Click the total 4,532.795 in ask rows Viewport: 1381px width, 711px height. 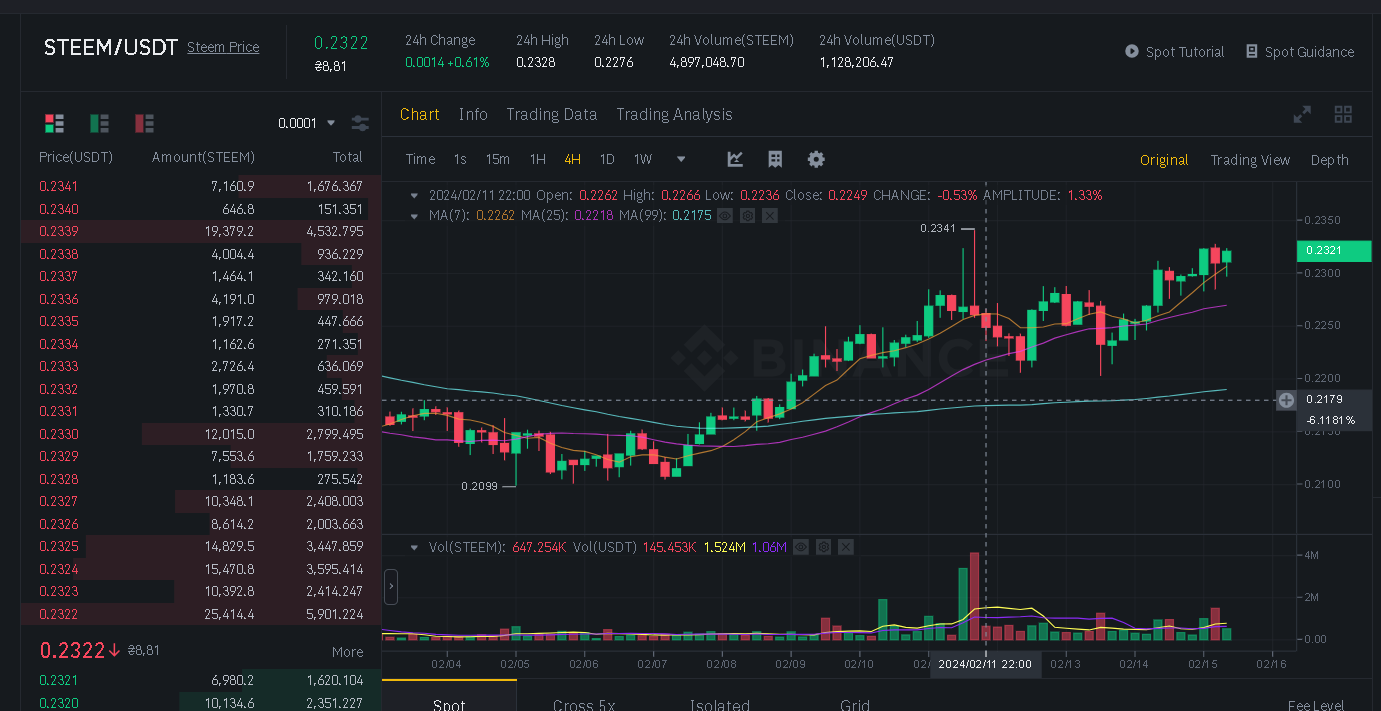tap(334, 231)
